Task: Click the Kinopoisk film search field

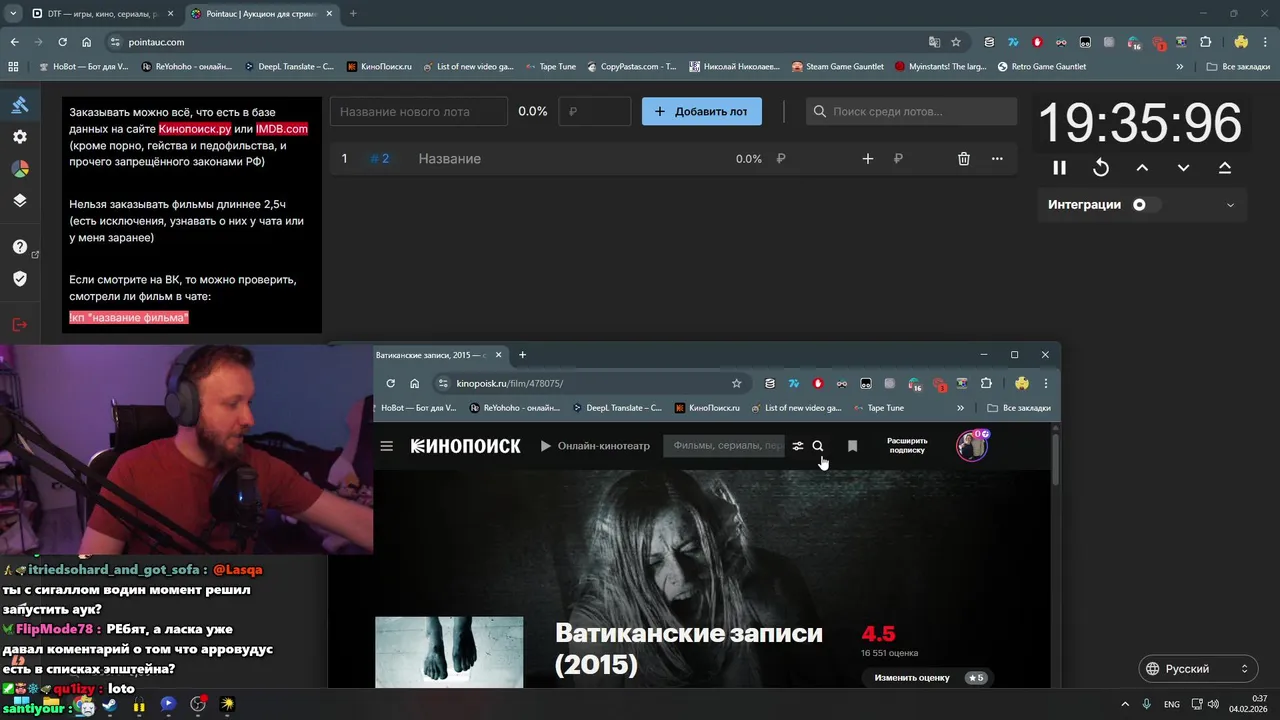Action: pos(725,446)
